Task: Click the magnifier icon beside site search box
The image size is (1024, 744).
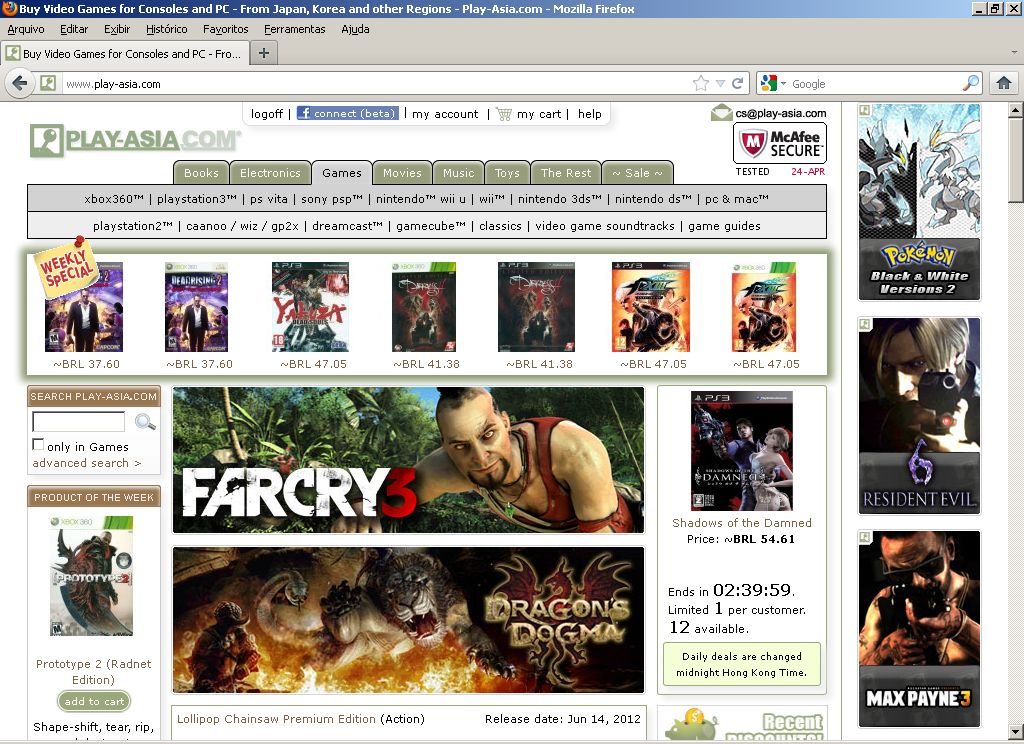Action: (145, 422)
